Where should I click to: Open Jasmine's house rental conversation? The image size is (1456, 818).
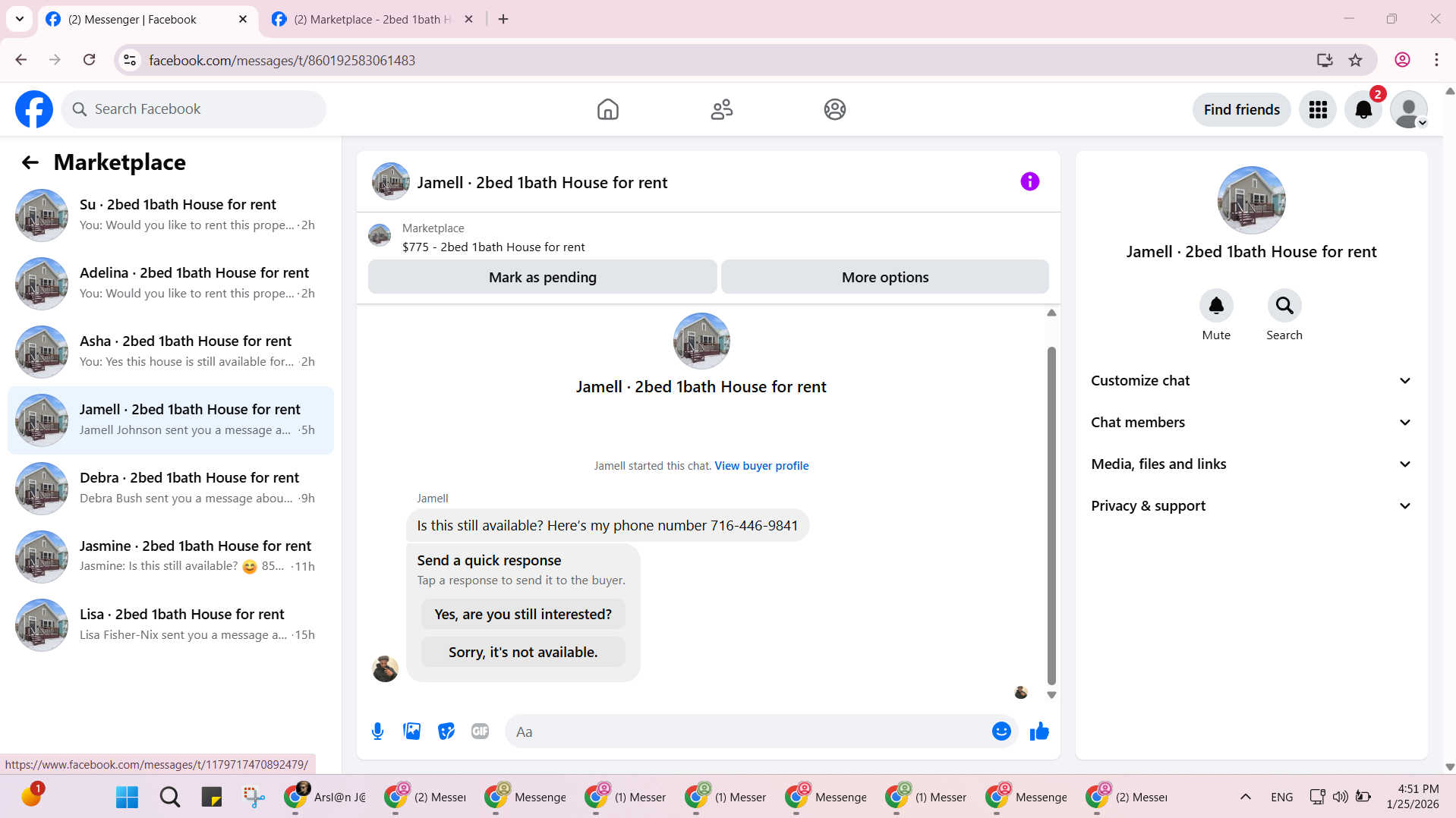tap(171, 557)
